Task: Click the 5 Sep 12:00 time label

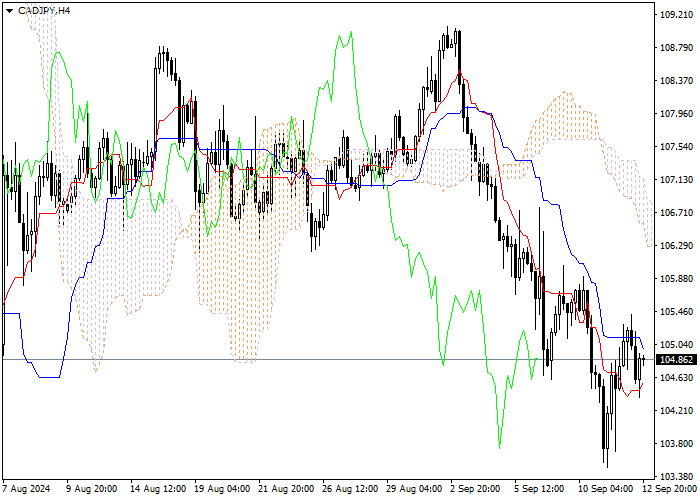Action: [x=539, y=489]
